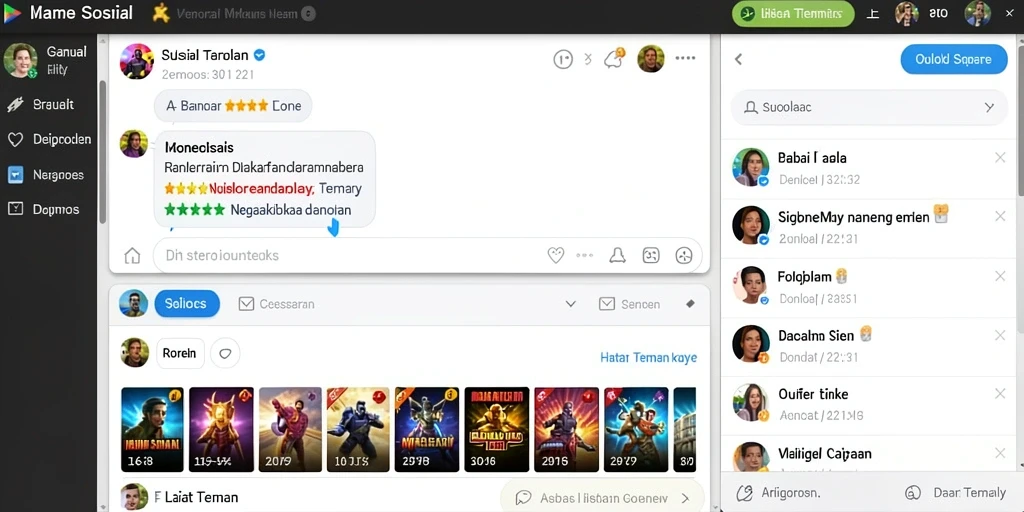Click image attach icon in comment box
Image resolution: width=1024 pixels, height=512 pixels.
point(651,255)
